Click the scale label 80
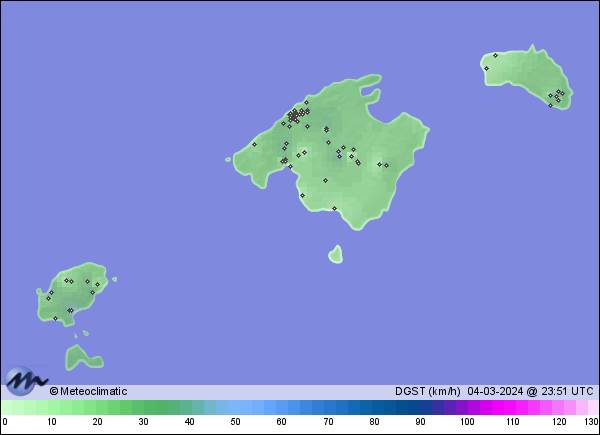Viewport: 600px width, 435px height. (x=374, y=422)
